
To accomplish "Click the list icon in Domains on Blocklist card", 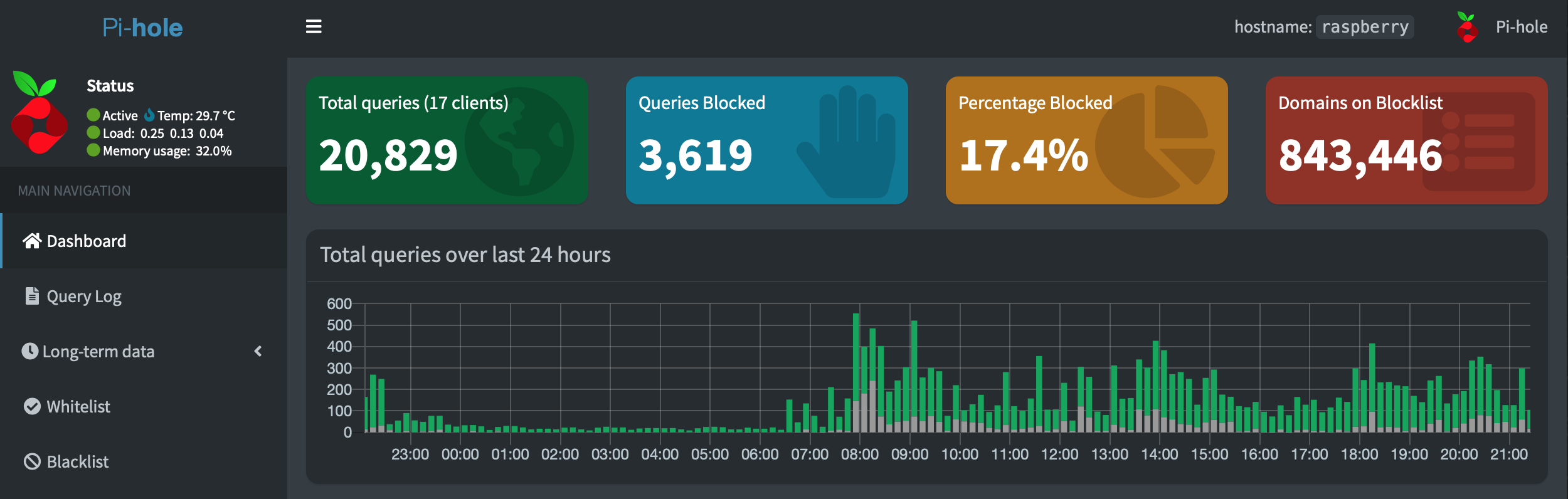I will (1478, 142).
